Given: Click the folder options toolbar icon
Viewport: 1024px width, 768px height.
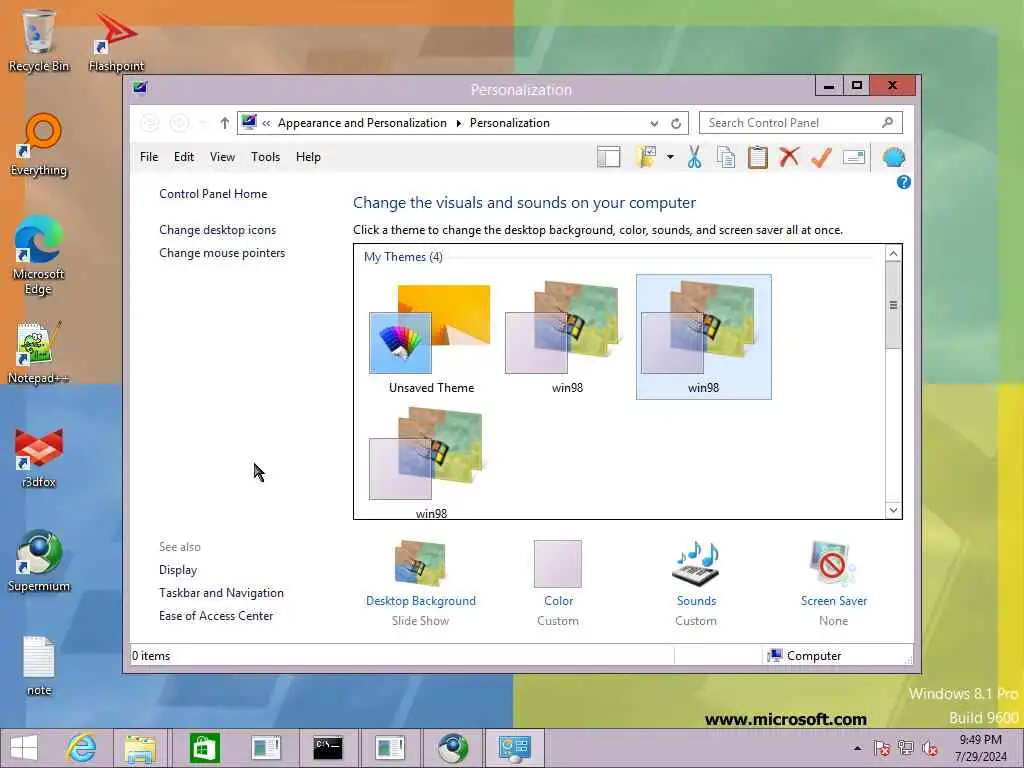Looking at the screenshot, I should pyautogui.click(x=646, y=157).
